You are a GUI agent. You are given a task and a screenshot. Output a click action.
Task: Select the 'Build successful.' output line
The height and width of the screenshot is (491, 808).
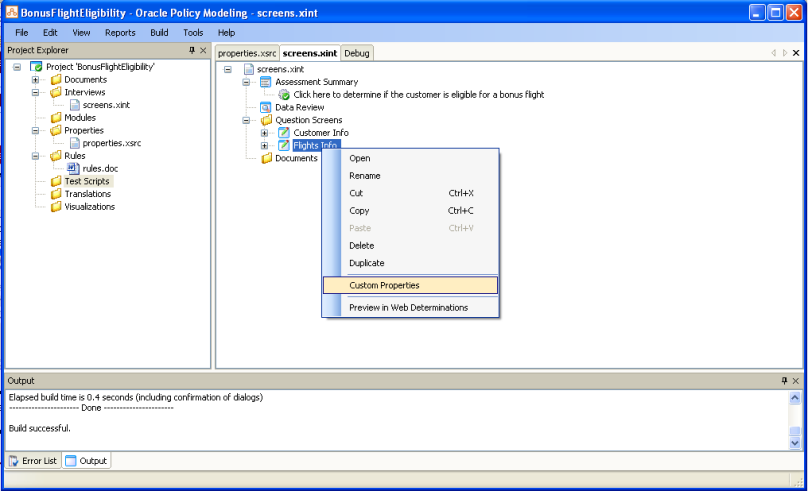click(40, 428)
